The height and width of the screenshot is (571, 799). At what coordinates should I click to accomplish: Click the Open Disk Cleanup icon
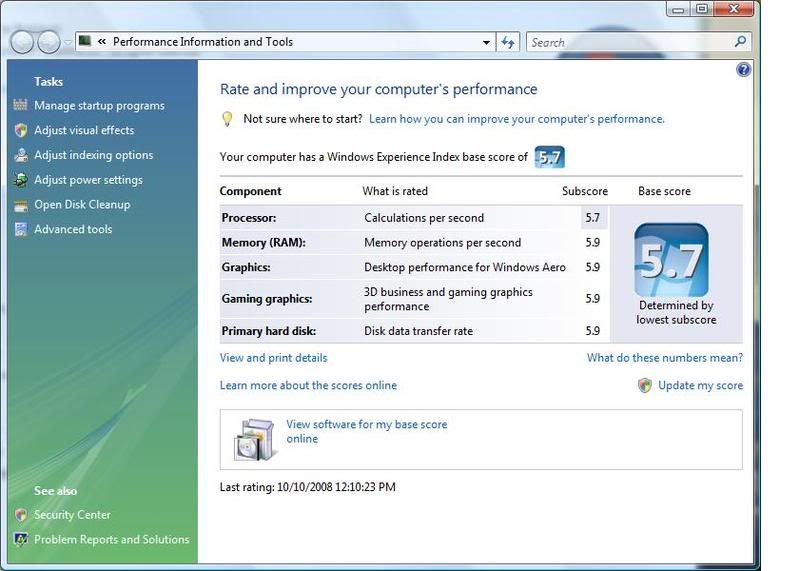pos(21,205)
